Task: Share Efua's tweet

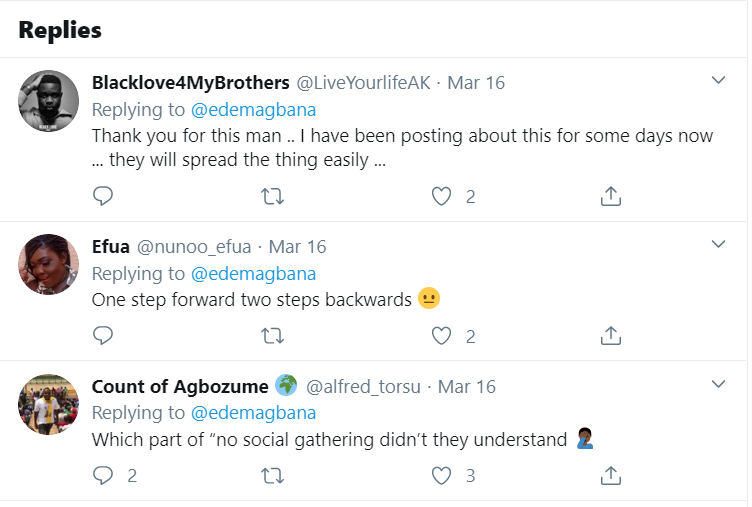Action: click(610, 336)
